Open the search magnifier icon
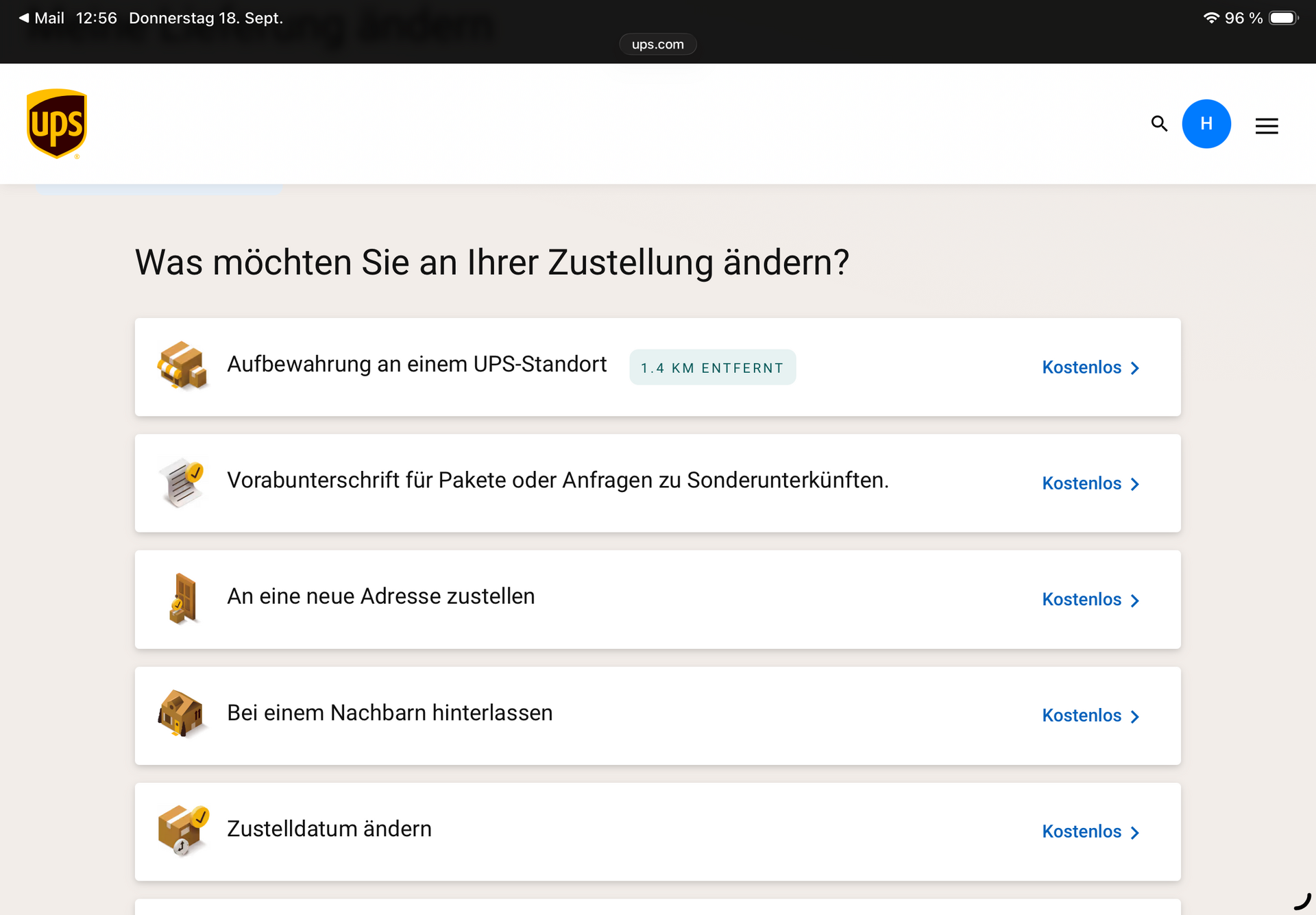Viewport: 1316px width, 915px height. point(1159,124)
